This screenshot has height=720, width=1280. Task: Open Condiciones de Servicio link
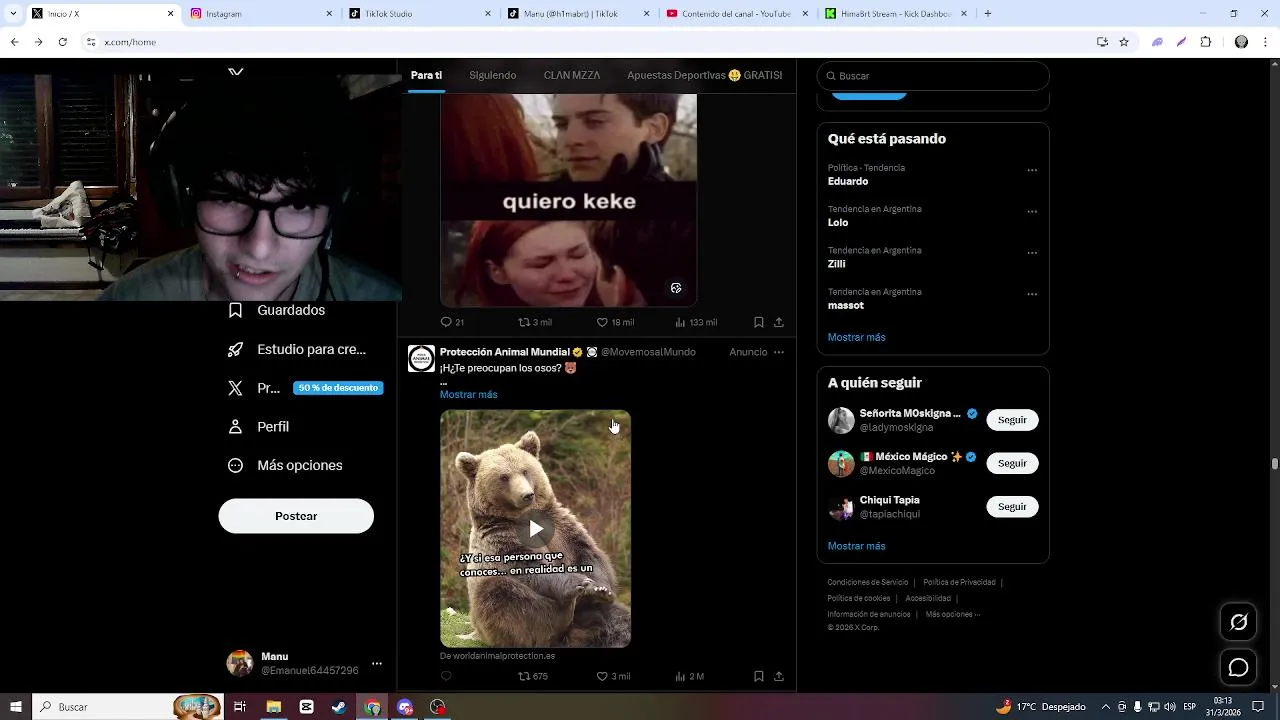(x=867, y=582)
